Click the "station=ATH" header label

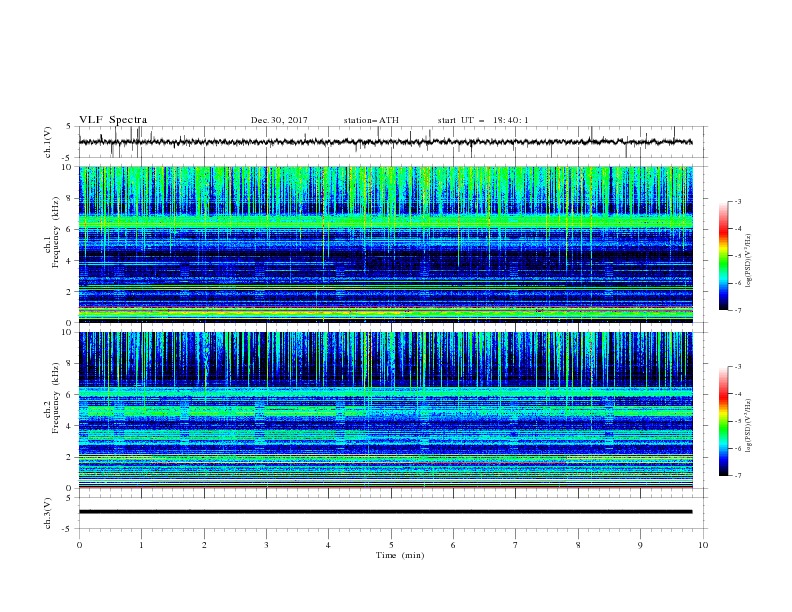point(371,120)
